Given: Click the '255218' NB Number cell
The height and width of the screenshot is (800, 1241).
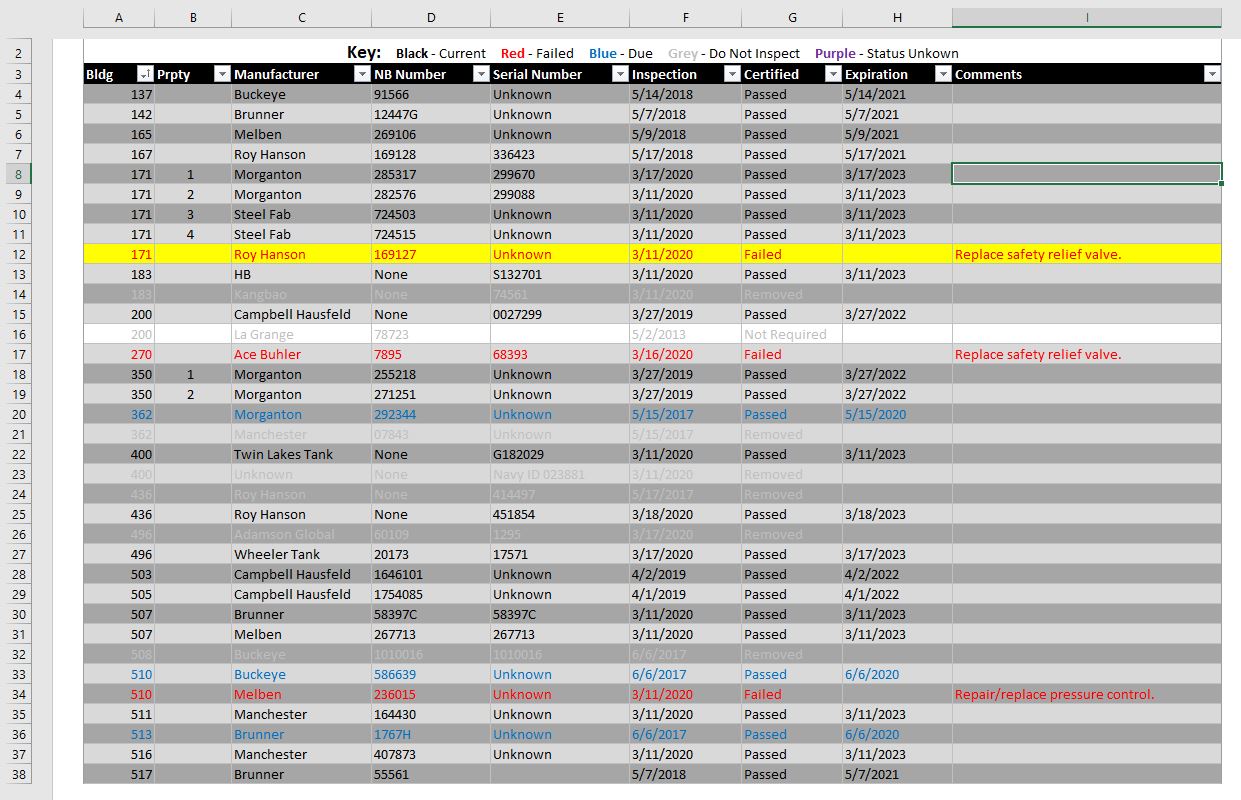Looking at the screenshot, I should (431, 374).
